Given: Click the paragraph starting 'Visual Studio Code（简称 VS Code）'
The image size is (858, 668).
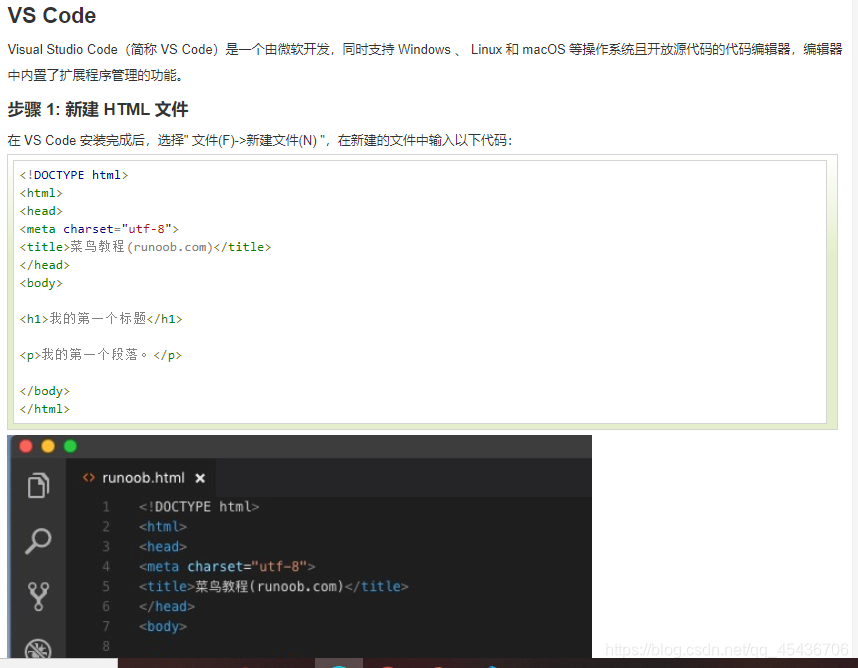Looking at the screenshot, I should point(425,62).
